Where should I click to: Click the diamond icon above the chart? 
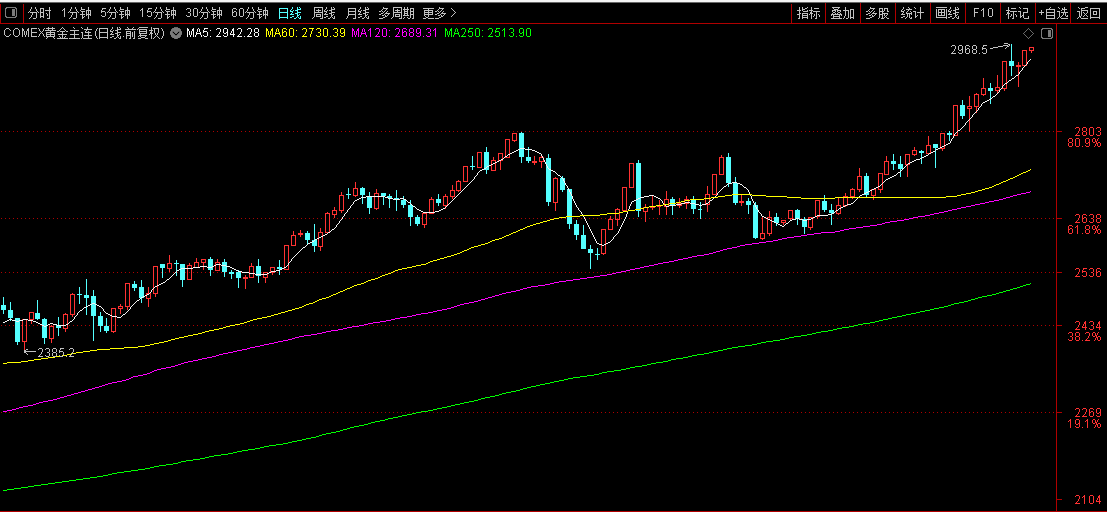[1029, 33]
